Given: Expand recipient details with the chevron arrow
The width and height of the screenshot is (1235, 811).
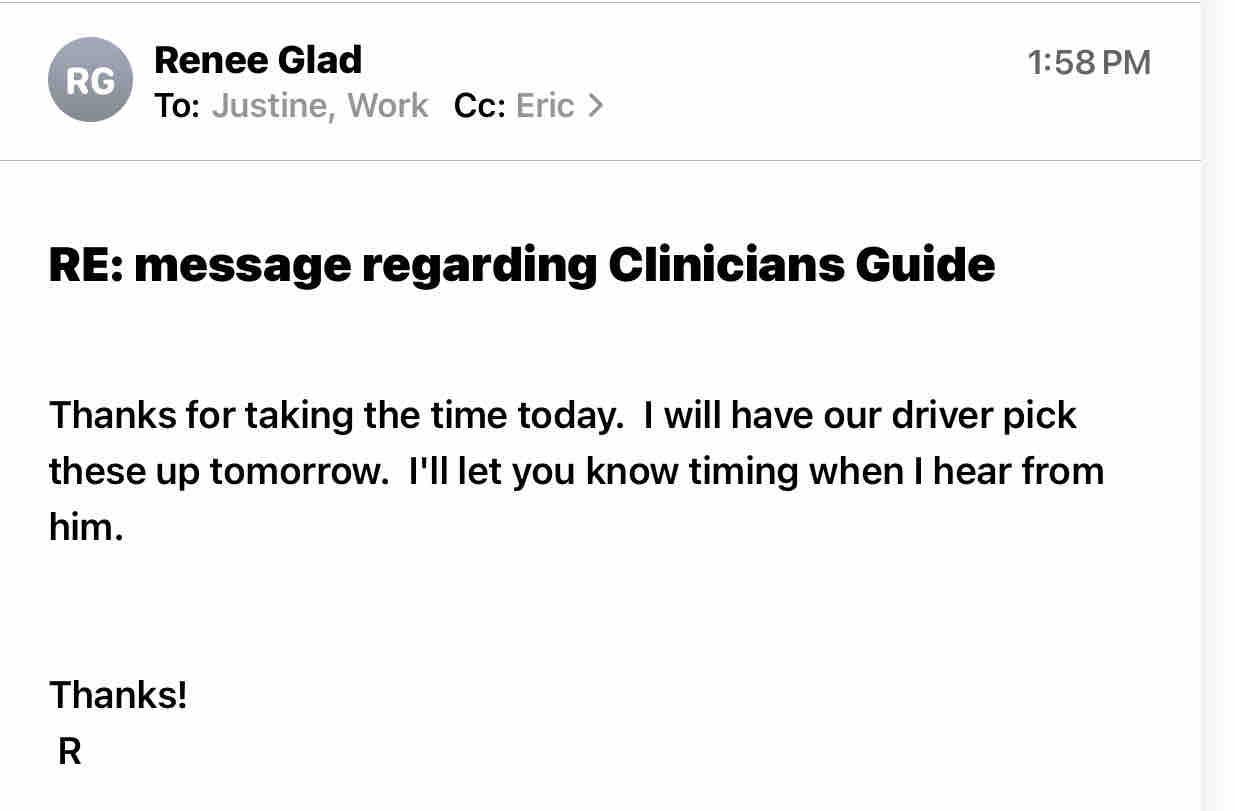Looking at the screenshot, I should point(596,105).
